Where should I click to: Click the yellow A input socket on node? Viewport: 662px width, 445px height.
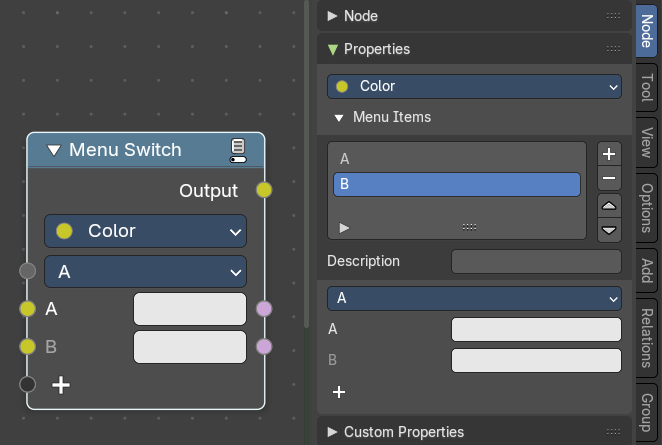27,309
